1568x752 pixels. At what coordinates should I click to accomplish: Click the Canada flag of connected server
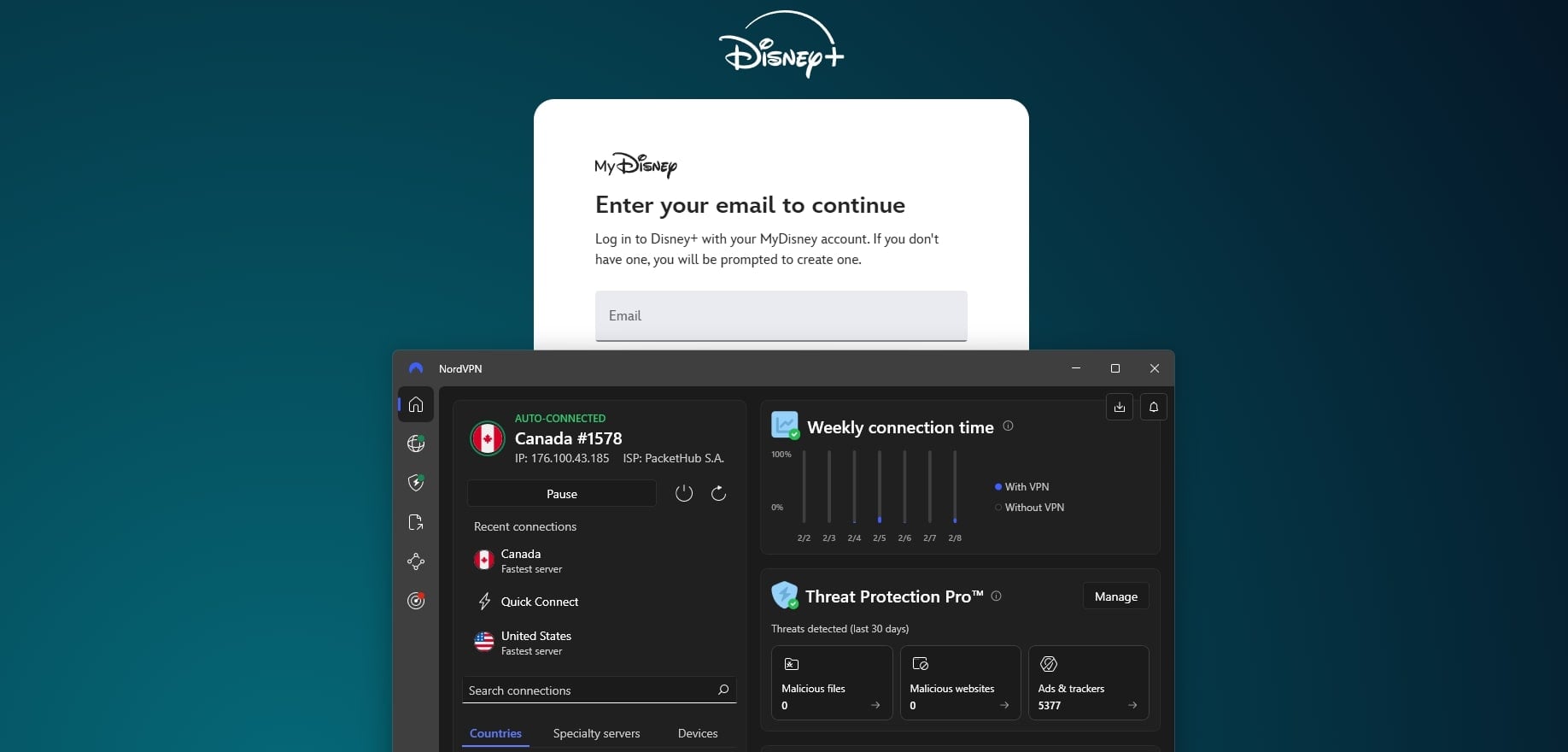pos(488,438)
